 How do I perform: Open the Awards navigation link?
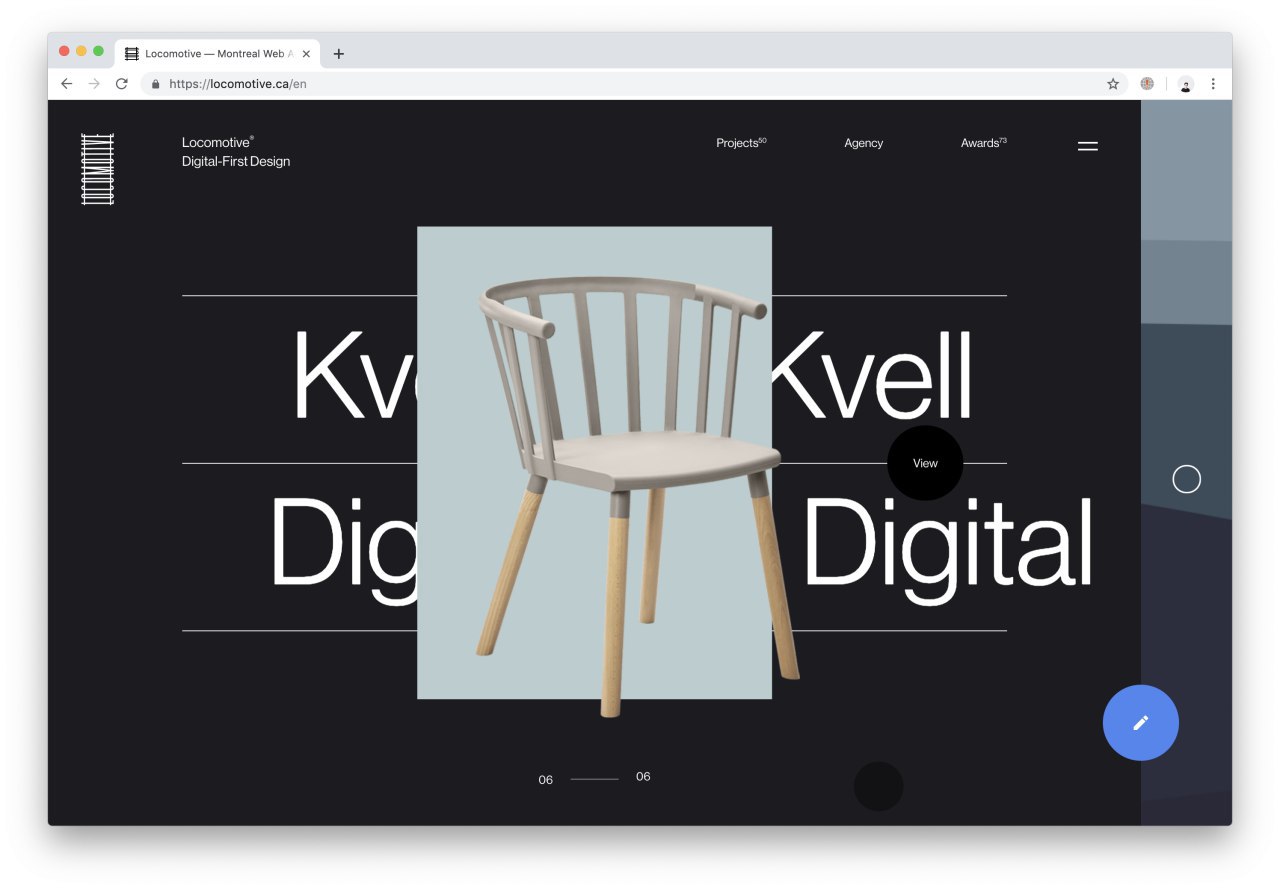[x=984, y=143]
